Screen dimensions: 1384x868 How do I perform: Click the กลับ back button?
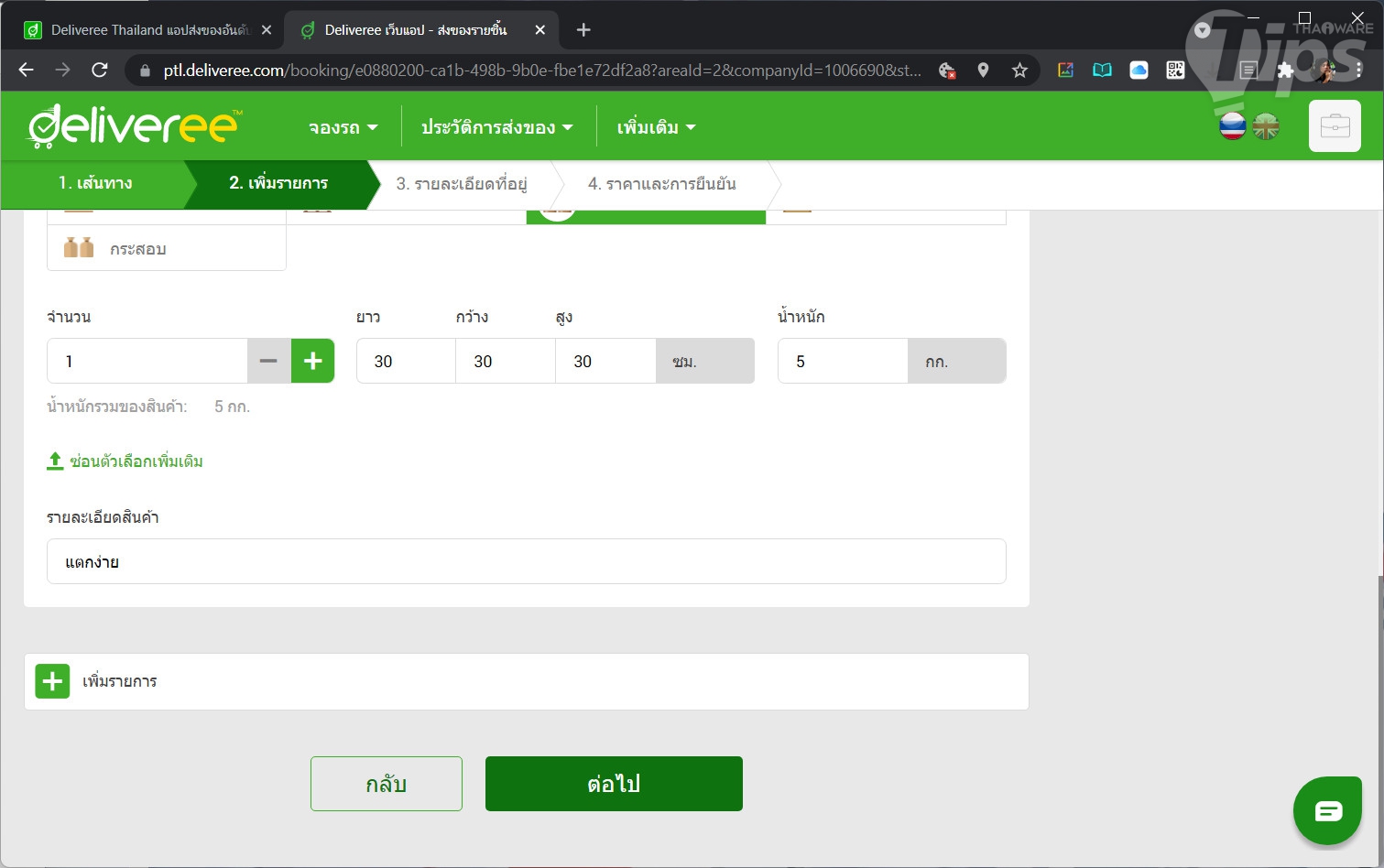(387, 784)
